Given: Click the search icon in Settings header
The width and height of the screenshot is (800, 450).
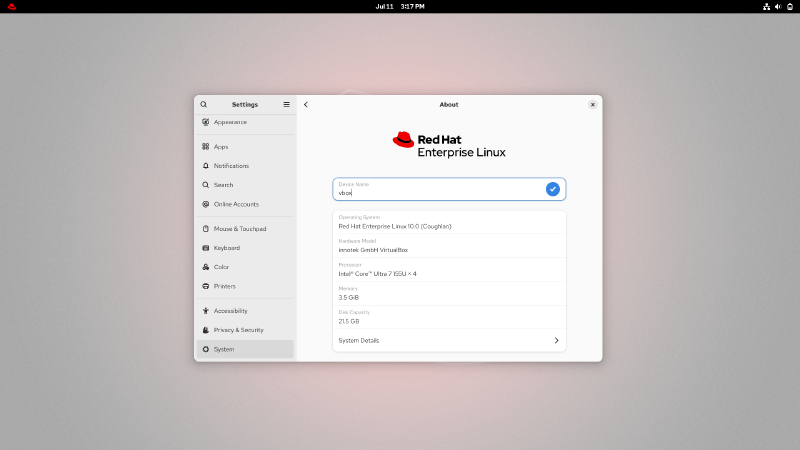Looking at the screenshot, I should tap(204, 104).
